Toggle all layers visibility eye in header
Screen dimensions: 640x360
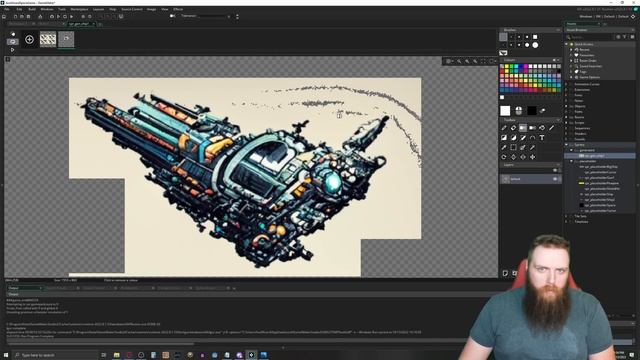pos(555,170)
